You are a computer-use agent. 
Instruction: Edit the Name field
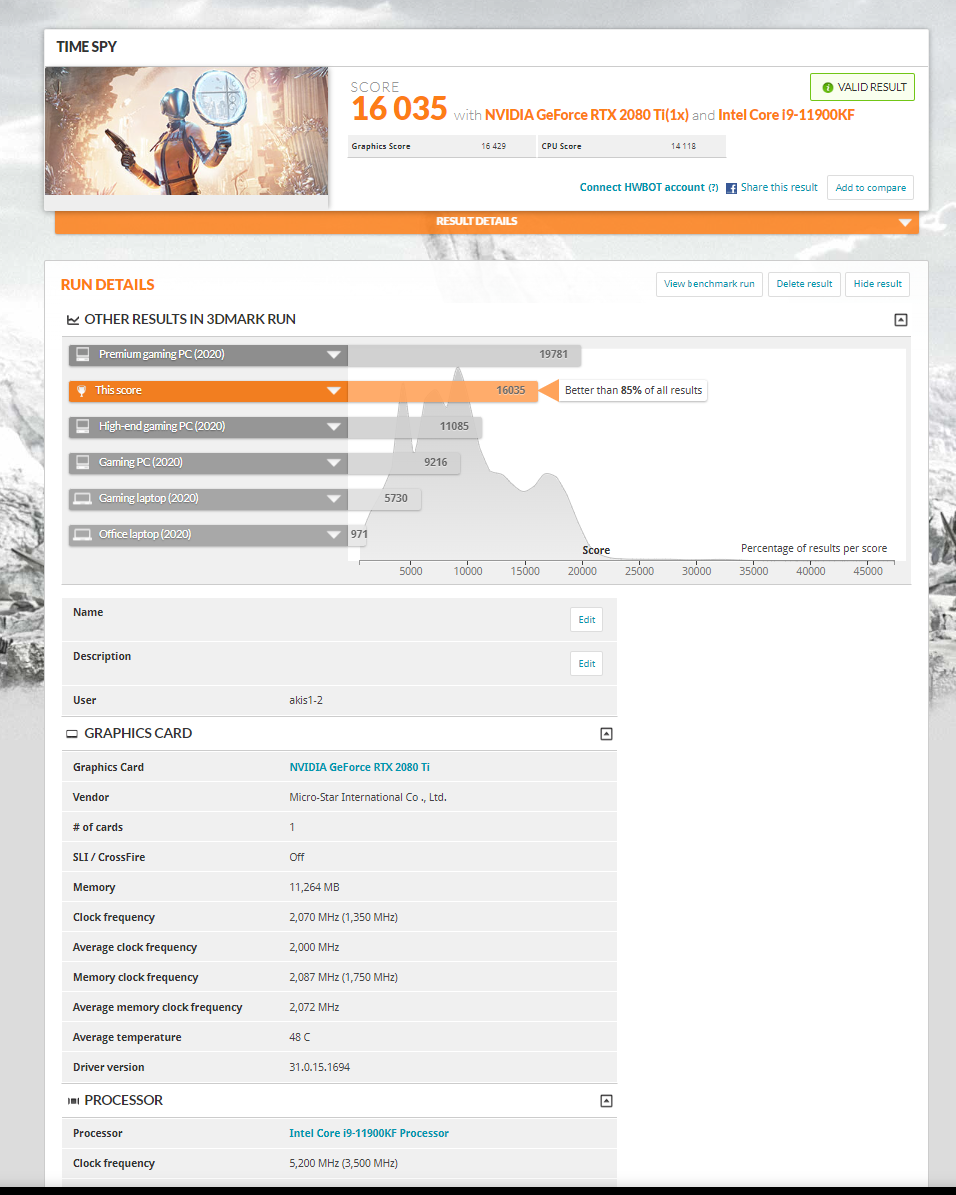586,620
